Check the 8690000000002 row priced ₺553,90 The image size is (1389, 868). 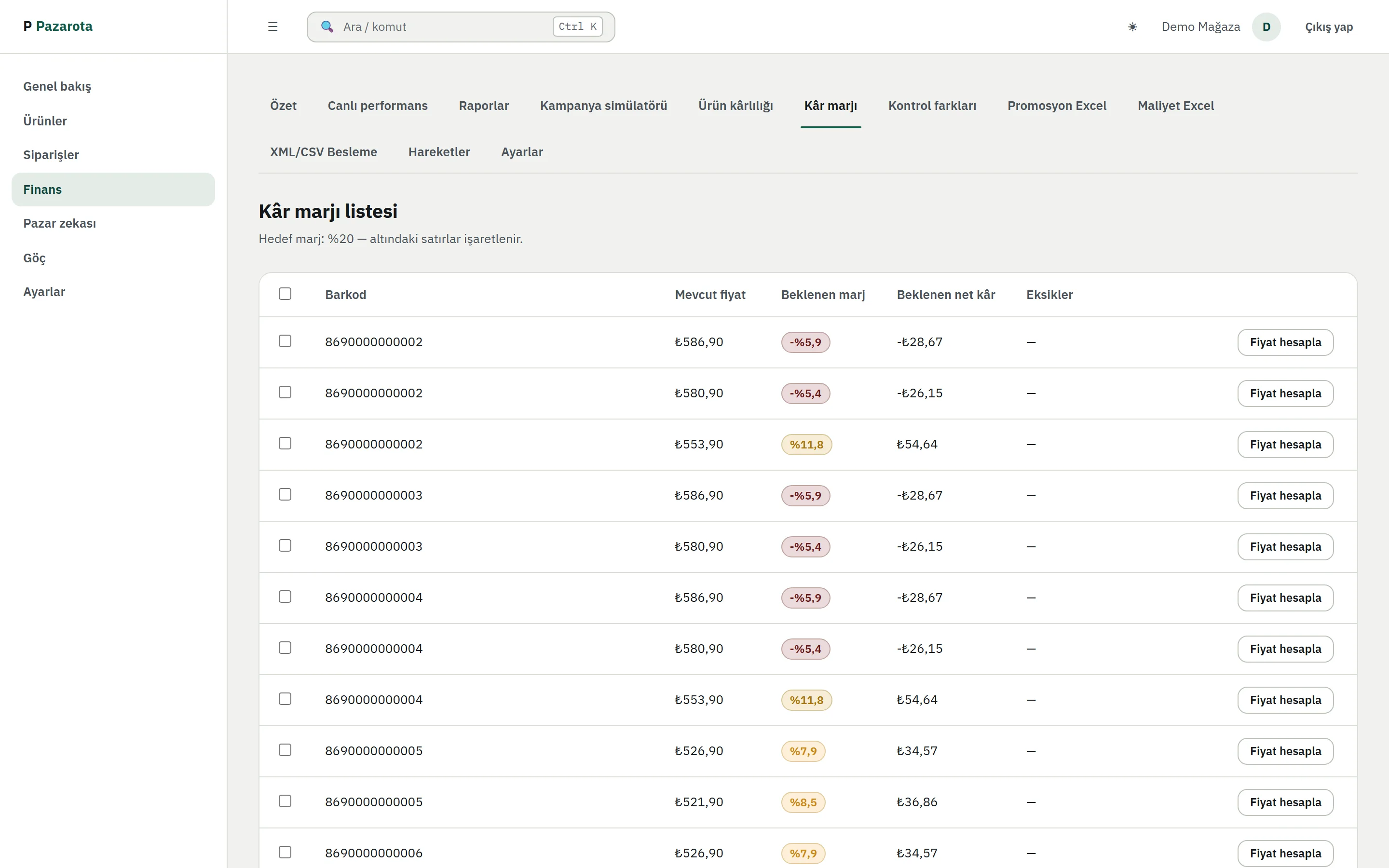(x=285, y=443)
